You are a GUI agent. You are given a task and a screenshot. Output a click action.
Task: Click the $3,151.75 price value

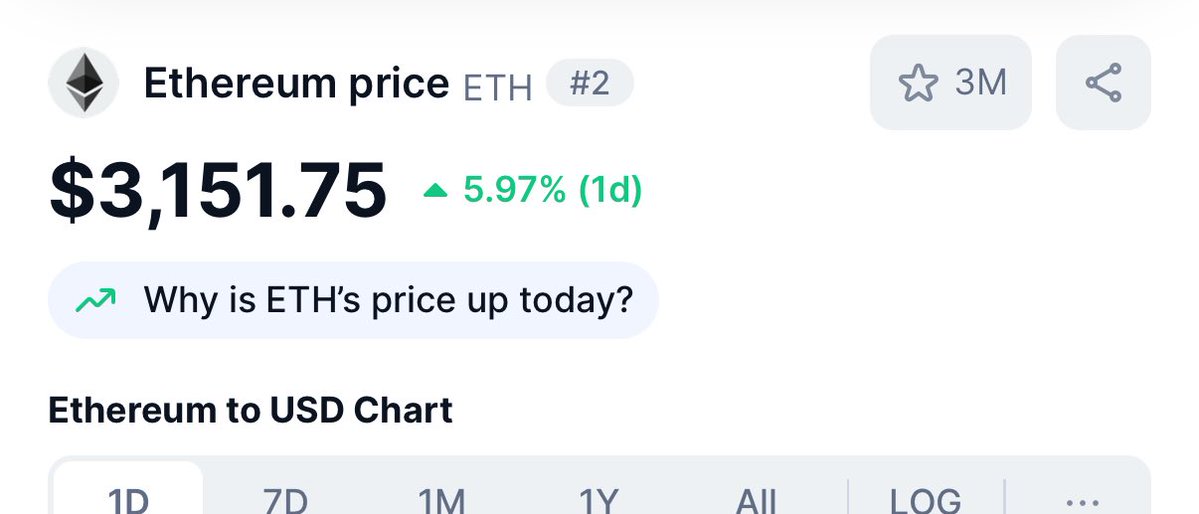218,190
